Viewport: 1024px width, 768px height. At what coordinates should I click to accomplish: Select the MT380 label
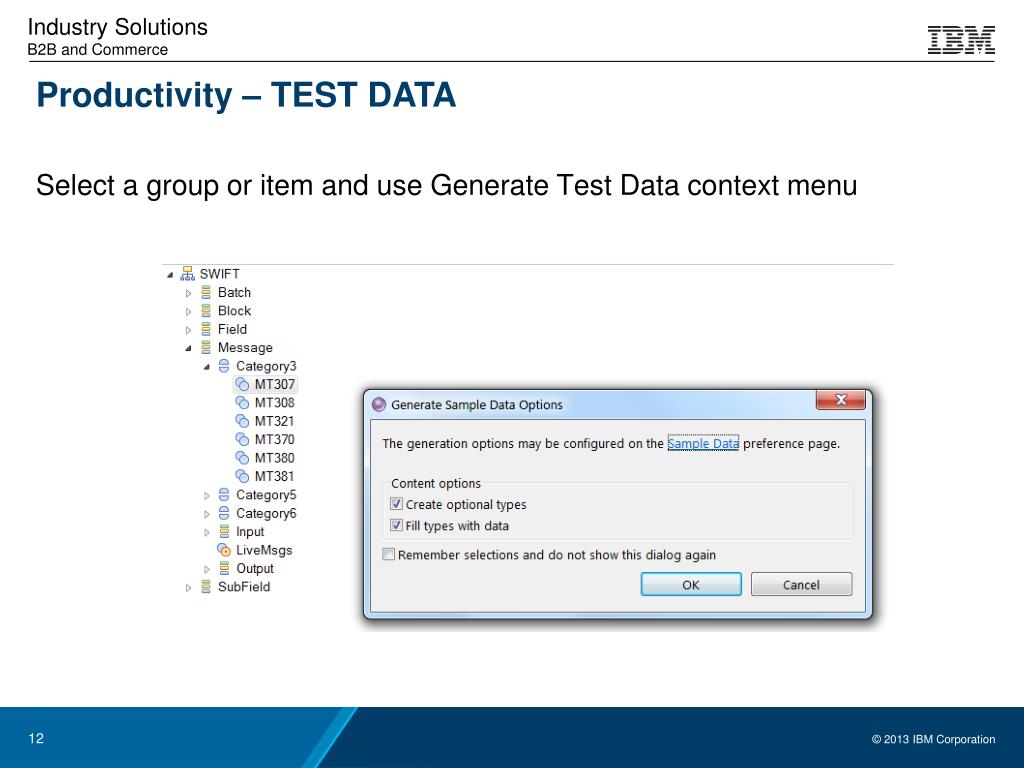274,458
